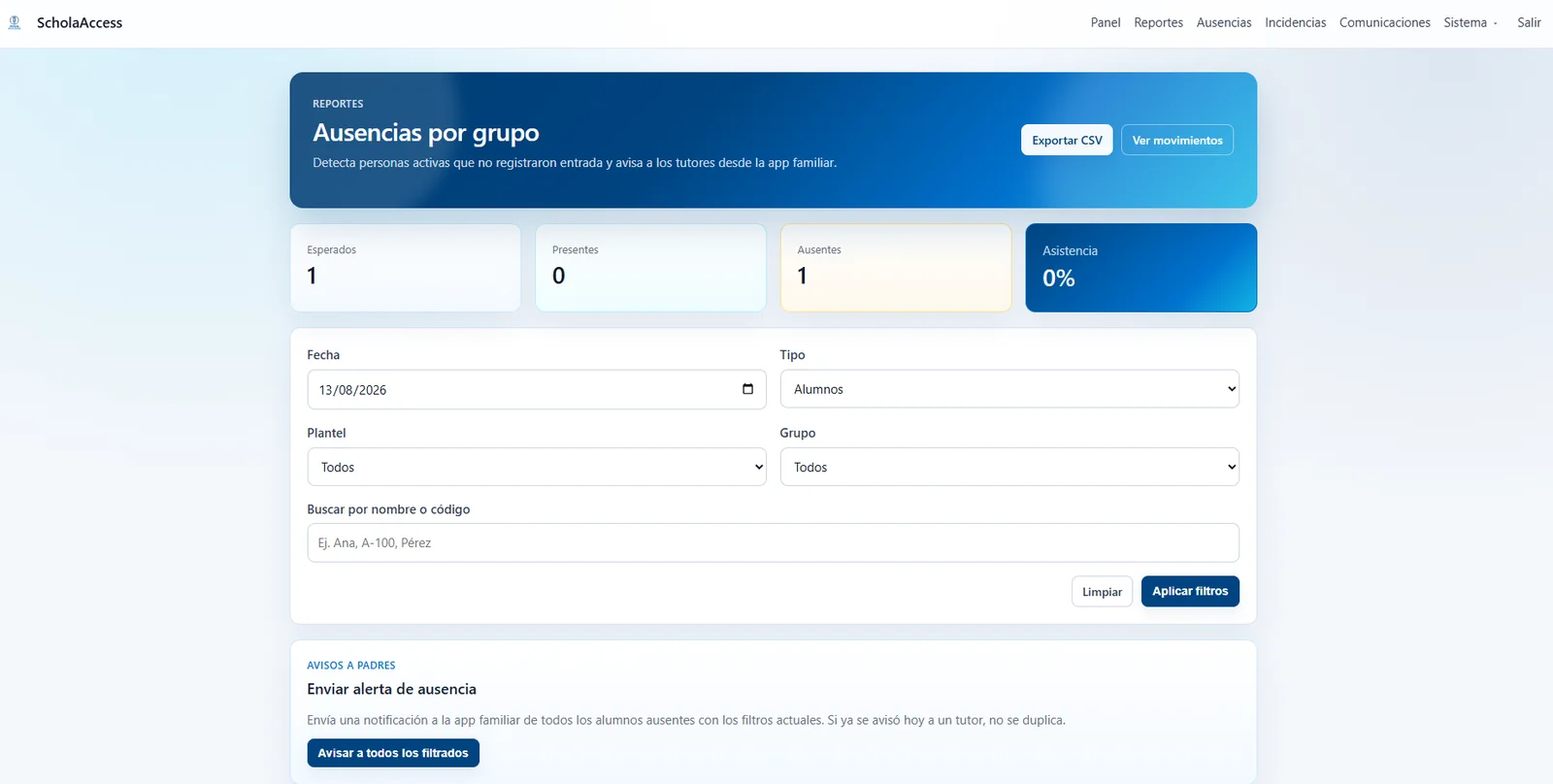This screenshot has height=784, width=1553.
Task: Click the ScholaAccess logo icon
Action: click(15, 22)
